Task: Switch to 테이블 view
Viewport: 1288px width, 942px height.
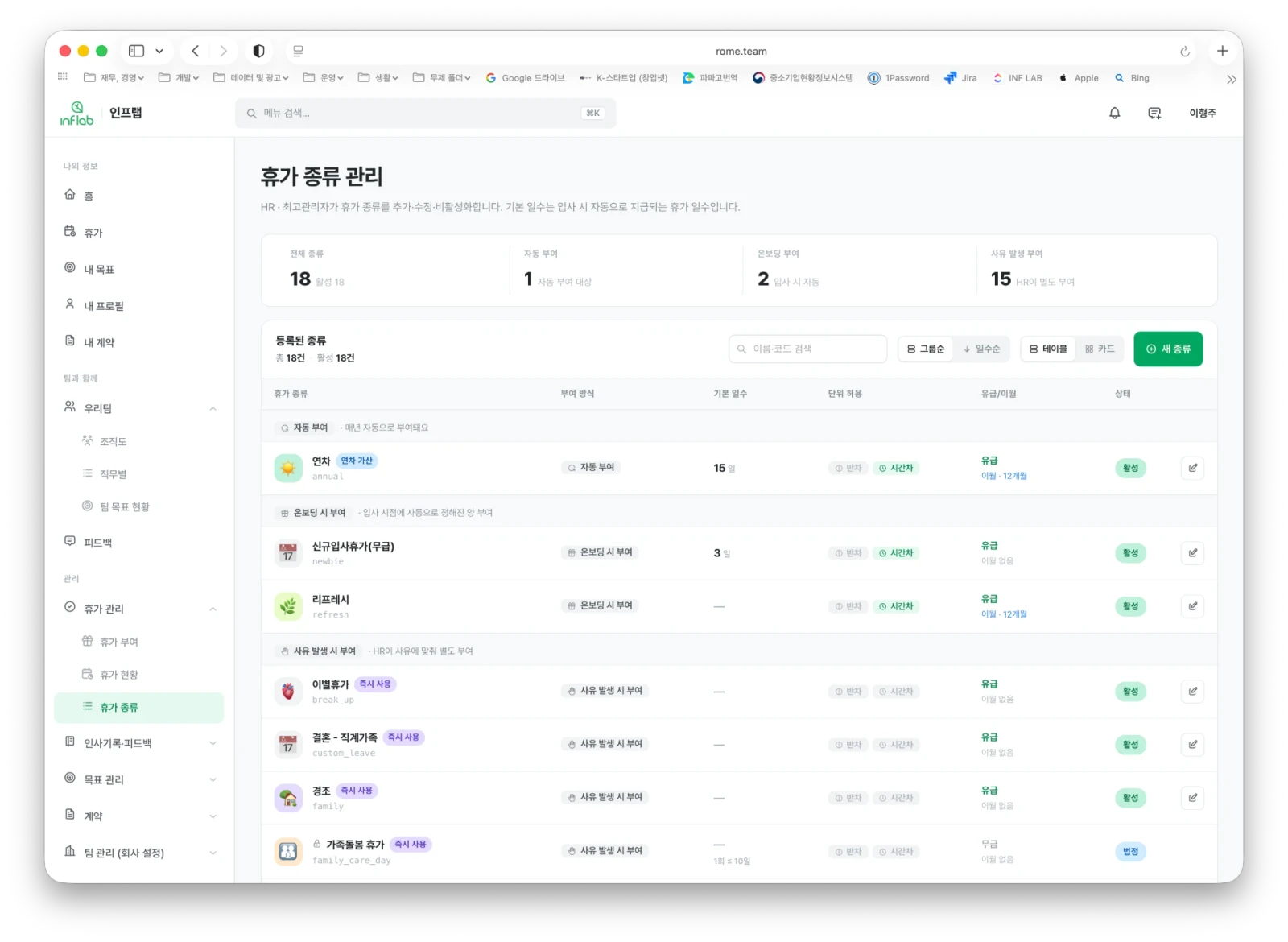Action: point(1048,349)
